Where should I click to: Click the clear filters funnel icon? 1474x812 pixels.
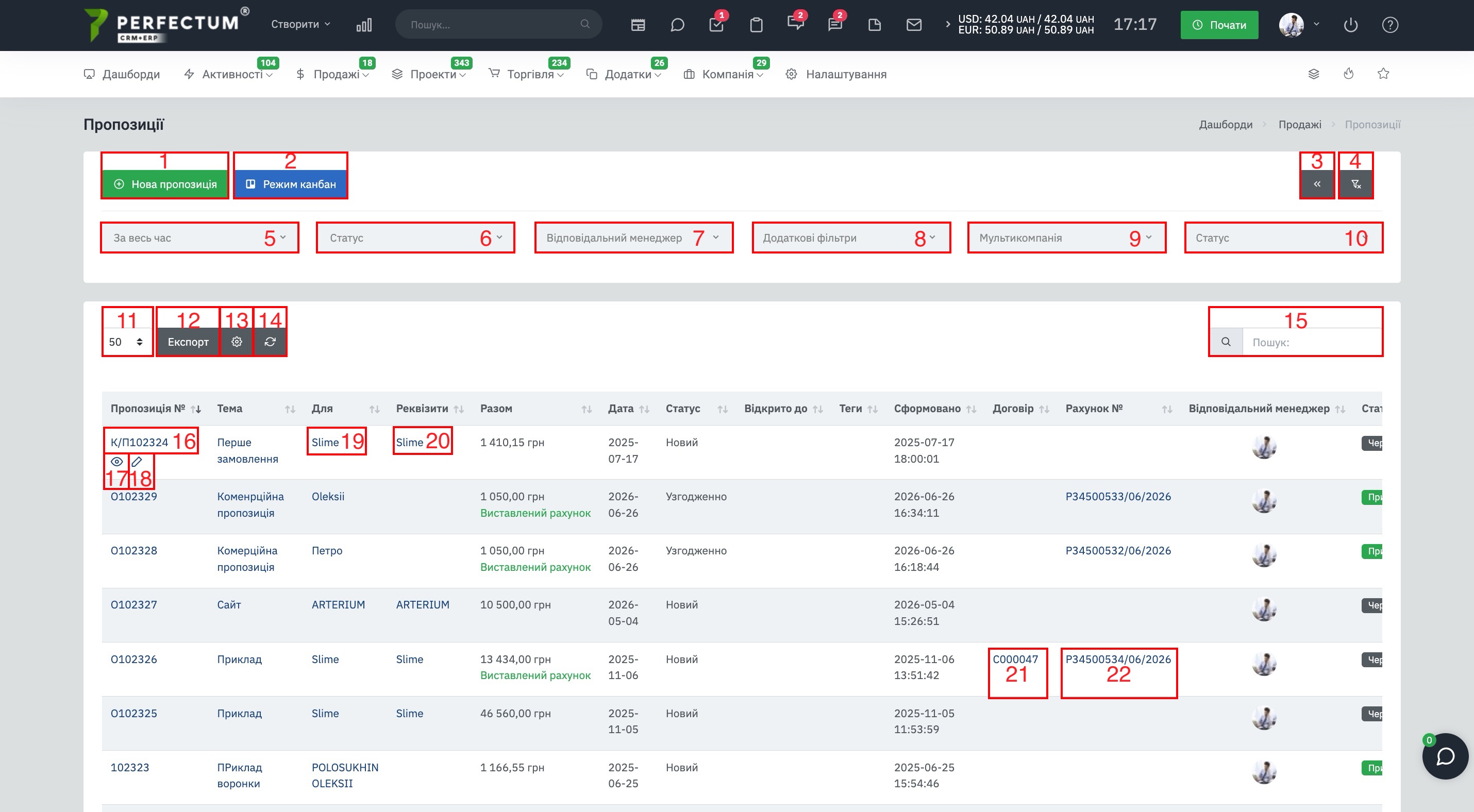click(x=1355, y=184)
